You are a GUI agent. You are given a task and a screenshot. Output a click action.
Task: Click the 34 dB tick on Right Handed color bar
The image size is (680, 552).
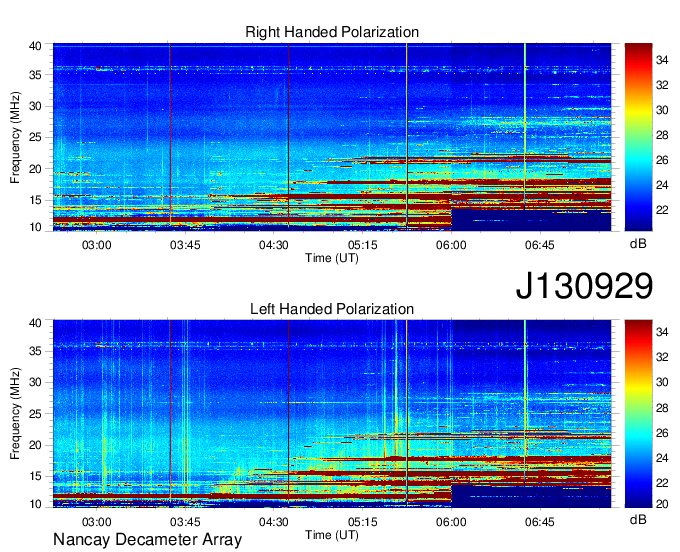click(662, 60)
